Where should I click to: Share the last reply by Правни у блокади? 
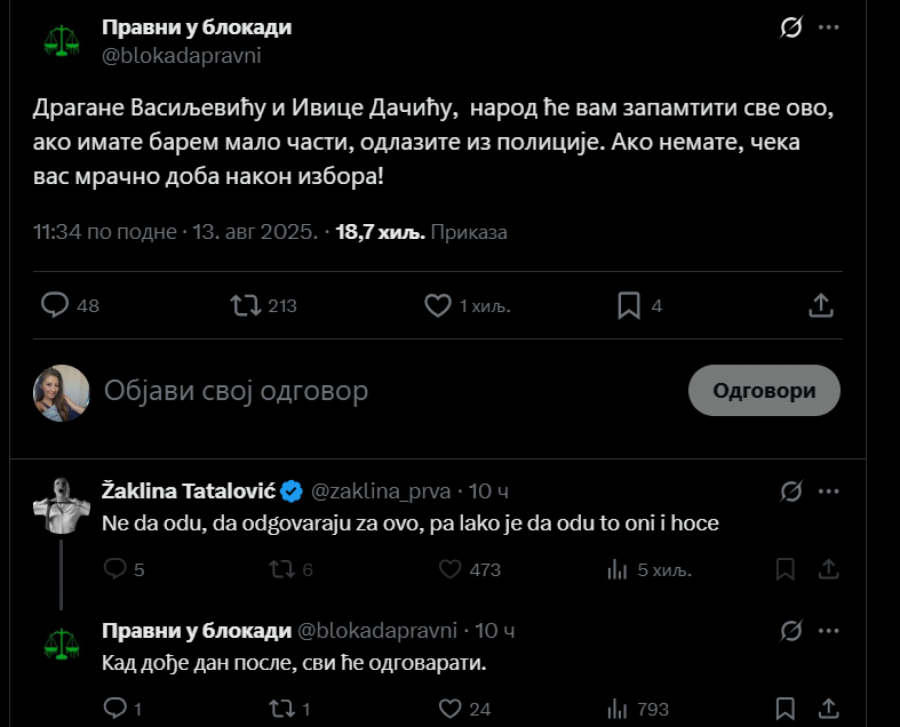[x=828, y=709]
